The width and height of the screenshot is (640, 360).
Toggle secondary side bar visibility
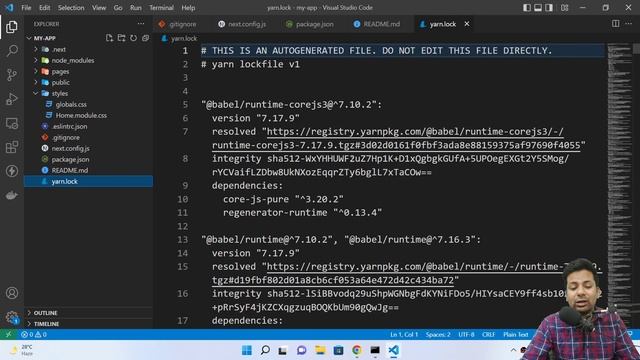(x=549, y=7)
